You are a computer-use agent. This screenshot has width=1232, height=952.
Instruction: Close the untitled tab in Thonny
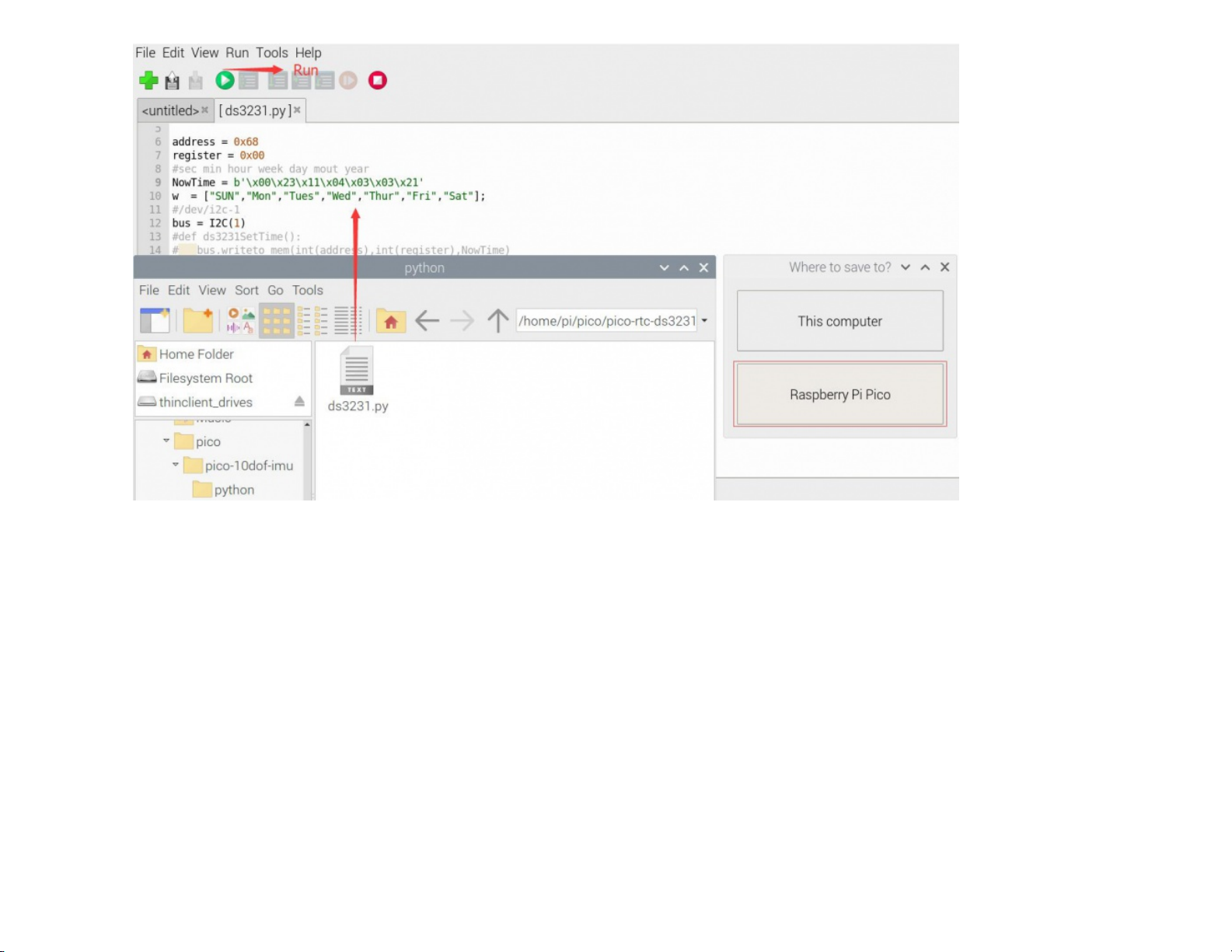[204, 110]
